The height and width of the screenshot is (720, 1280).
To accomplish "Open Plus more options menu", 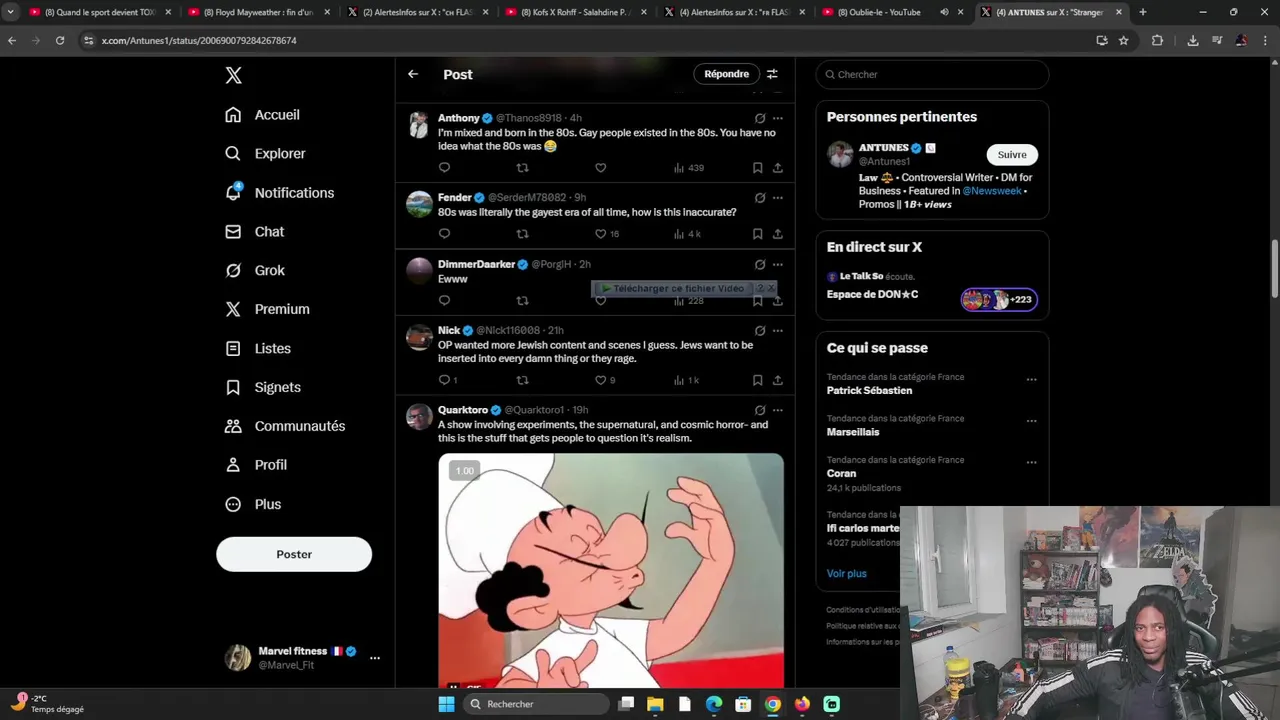I will [253, 505].
